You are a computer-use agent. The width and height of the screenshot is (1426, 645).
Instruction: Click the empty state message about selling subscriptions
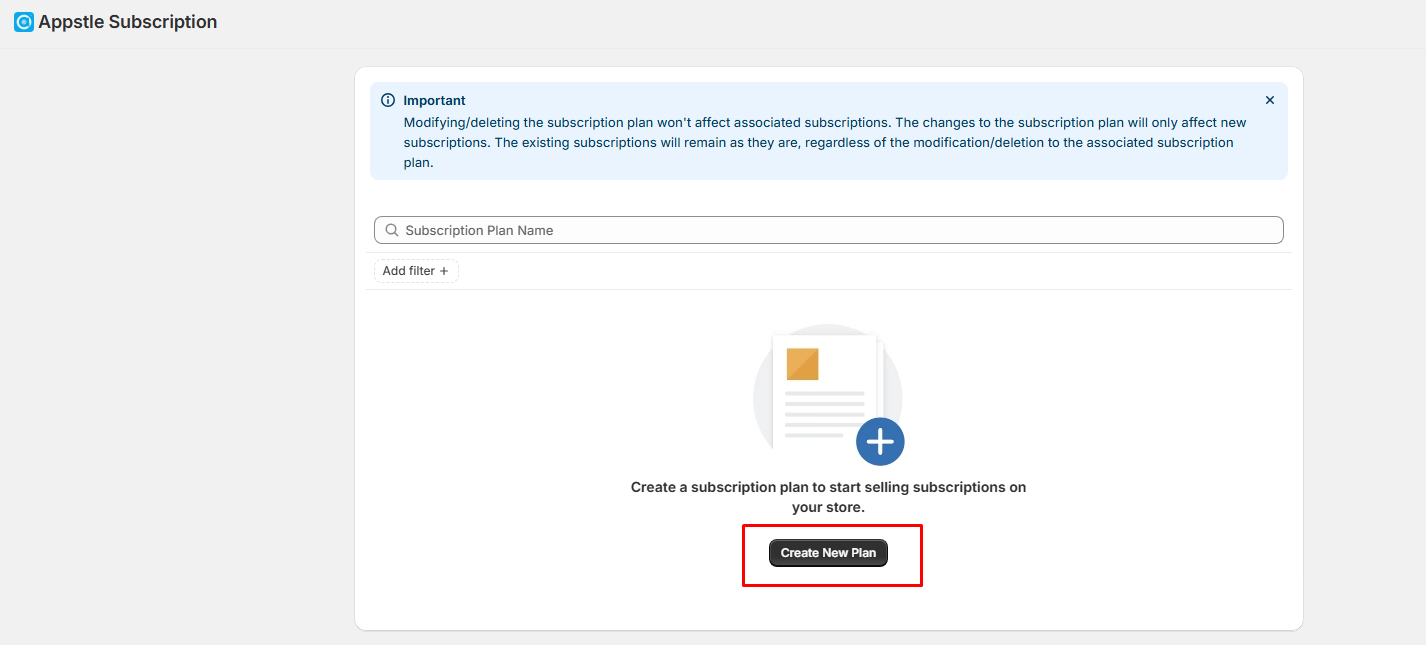click(828, 497)
